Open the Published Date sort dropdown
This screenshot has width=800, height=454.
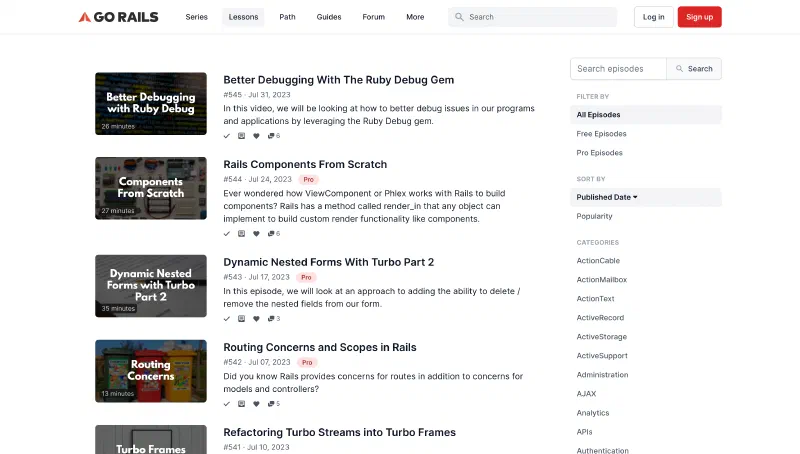click(645, 197)
